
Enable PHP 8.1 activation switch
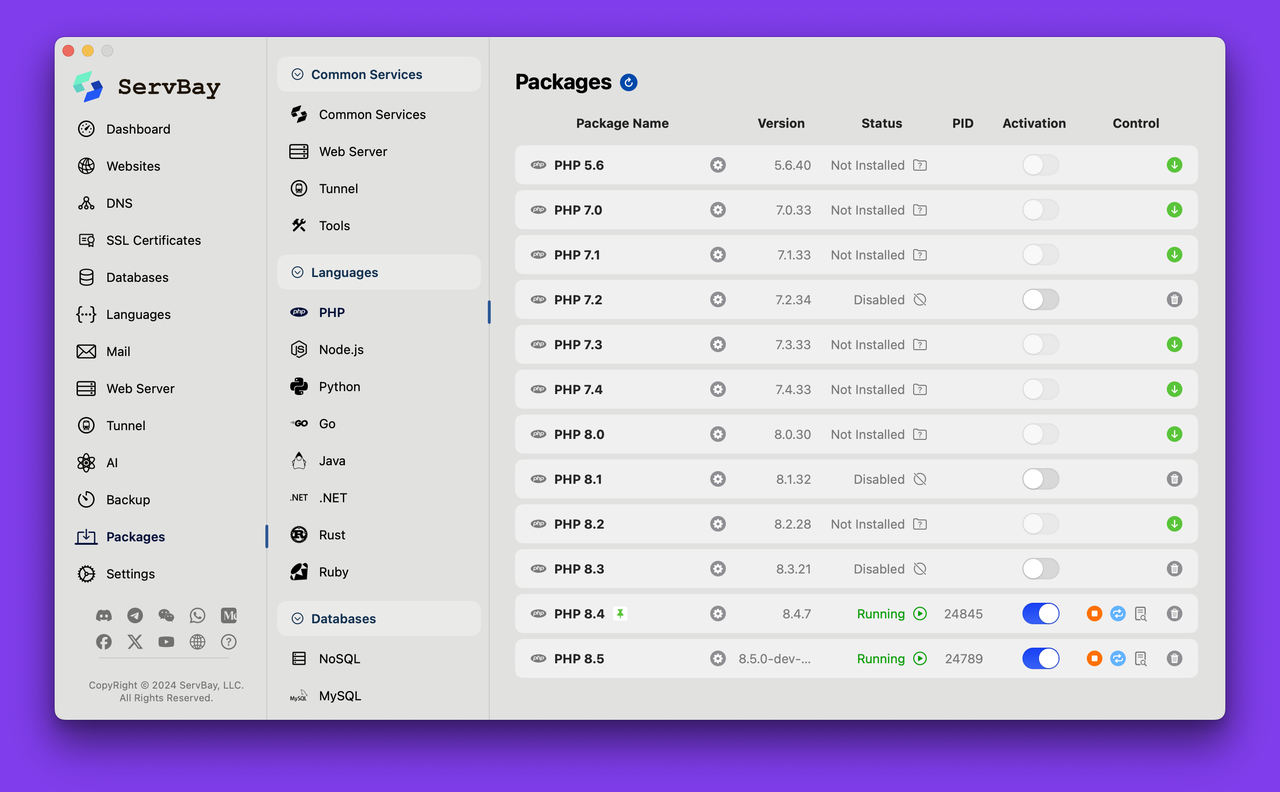coord(1040,479)
